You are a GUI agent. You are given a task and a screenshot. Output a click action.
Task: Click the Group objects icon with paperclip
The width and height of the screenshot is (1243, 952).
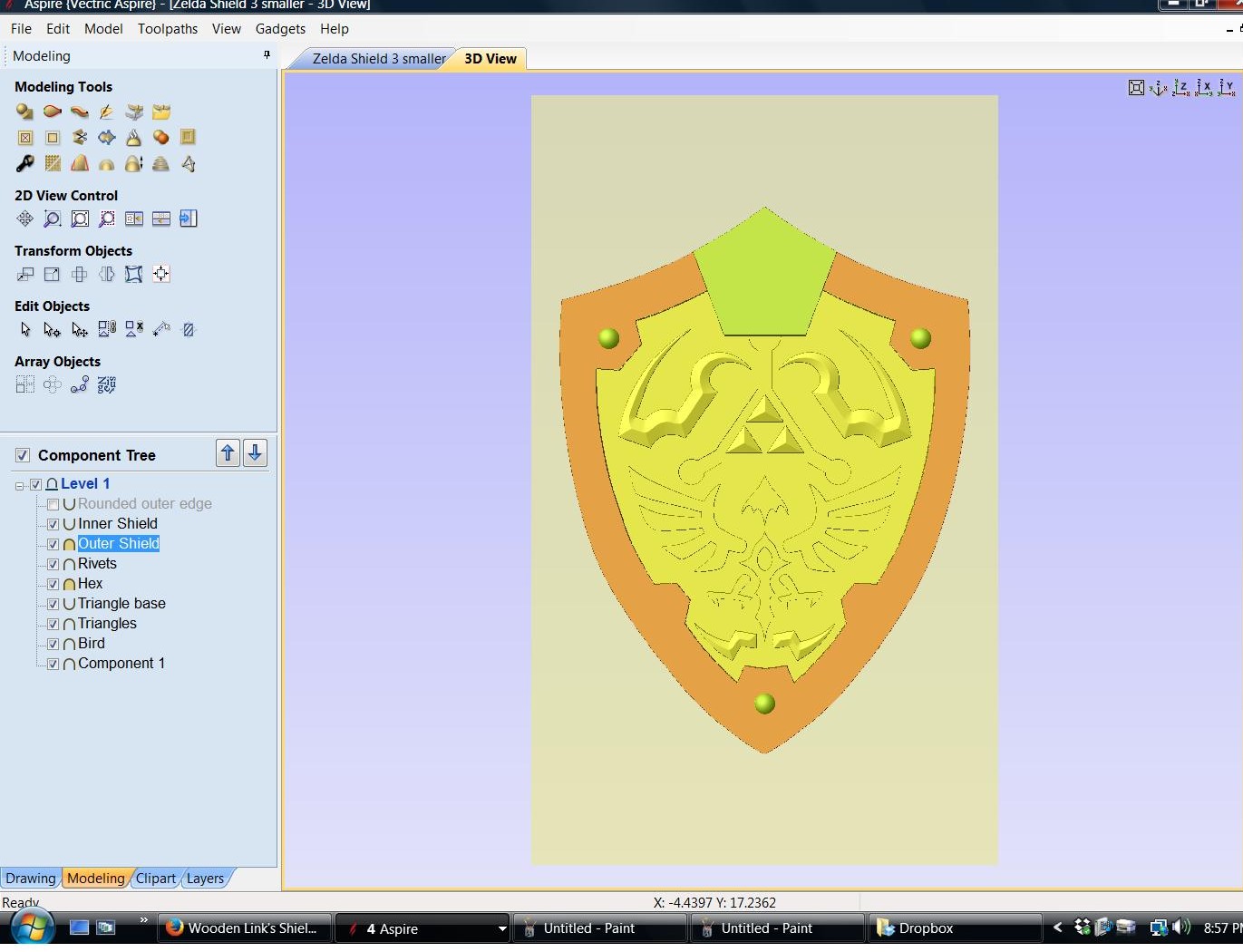point(107,329)
